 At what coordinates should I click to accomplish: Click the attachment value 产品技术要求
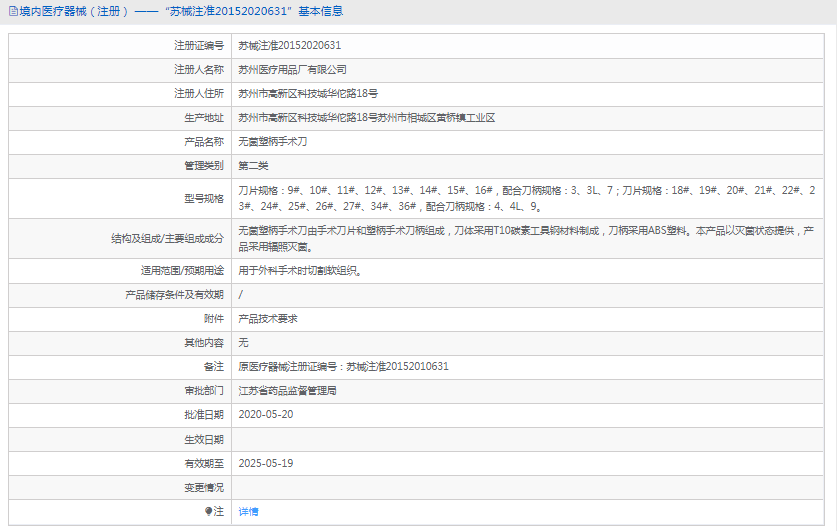267,319
